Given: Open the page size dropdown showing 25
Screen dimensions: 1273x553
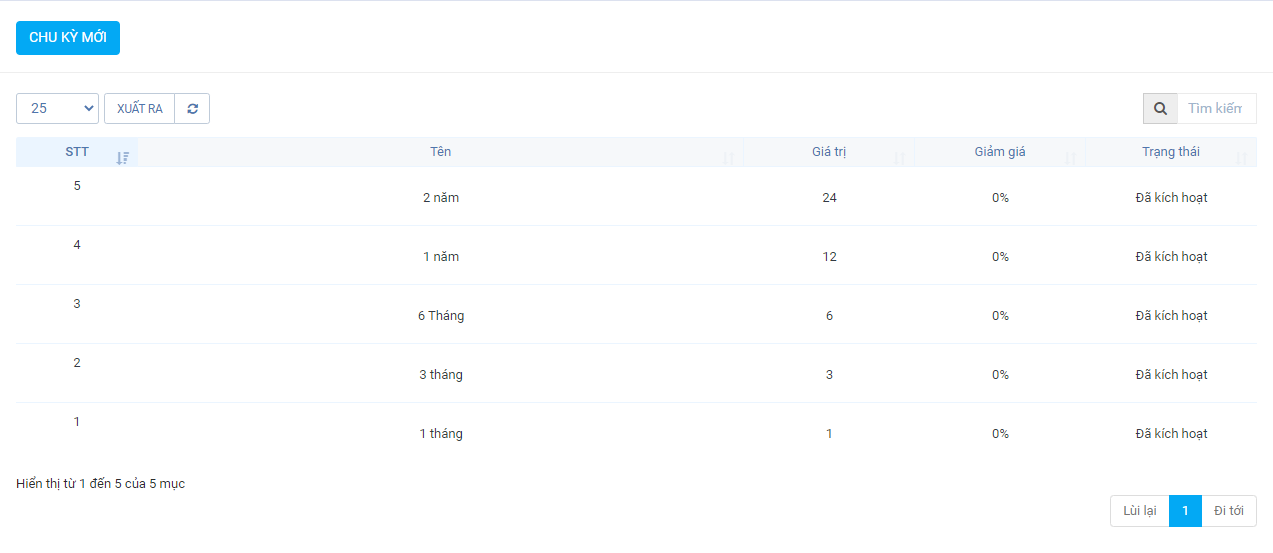Looking at the screenshot, I should [x=57, y=109].
